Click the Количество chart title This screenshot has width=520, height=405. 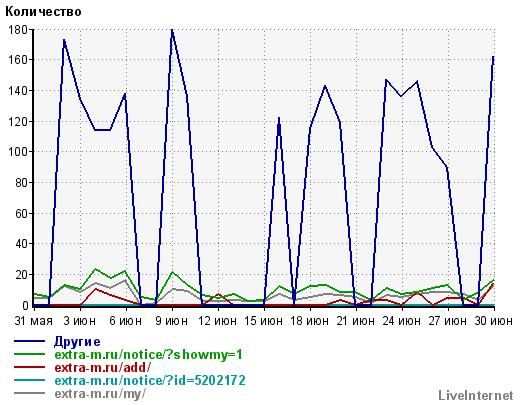(x=43, y=12)
